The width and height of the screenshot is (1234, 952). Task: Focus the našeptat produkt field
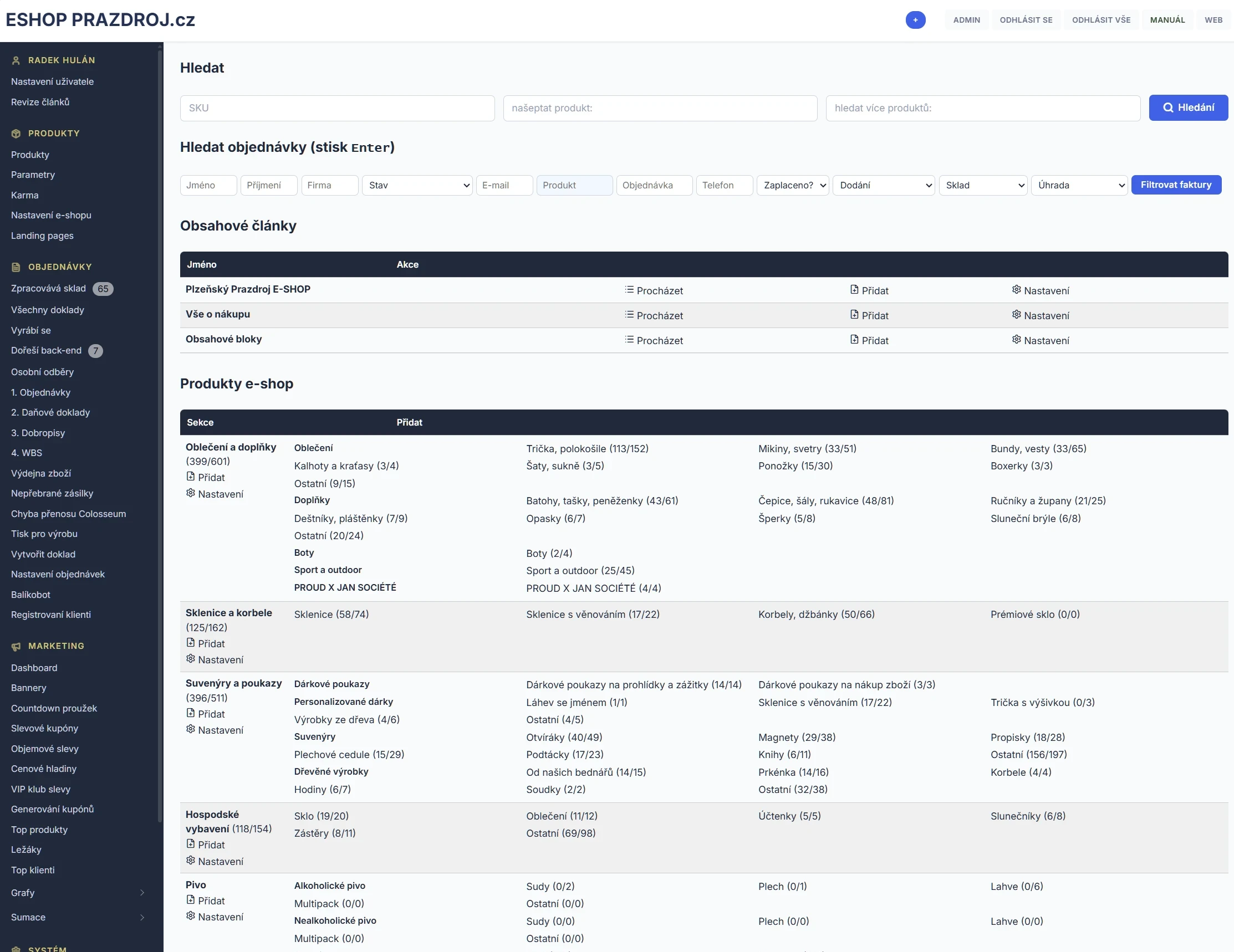click(660, 108)
